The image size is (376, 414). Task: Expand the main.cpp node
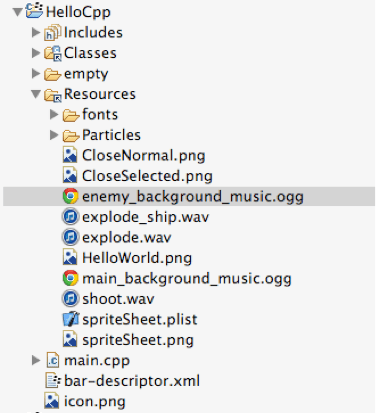36,360
